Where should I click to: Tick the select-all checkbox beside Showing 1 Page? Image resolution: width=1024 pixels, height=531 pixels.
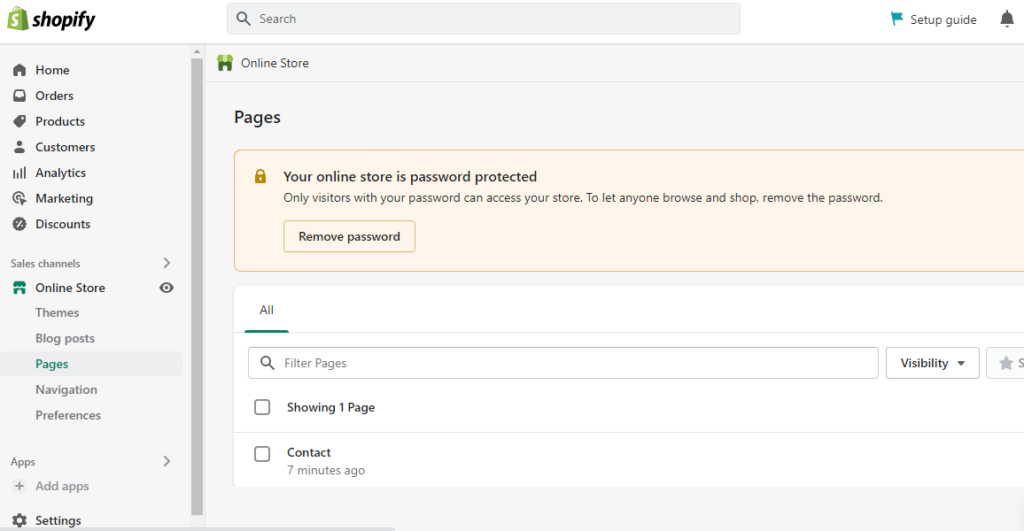click(262, 407)
